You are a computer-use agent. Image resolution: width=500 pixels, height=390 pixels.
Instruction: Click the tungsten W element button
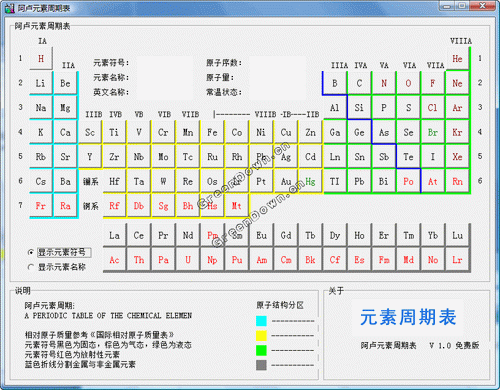coord(163,181)
